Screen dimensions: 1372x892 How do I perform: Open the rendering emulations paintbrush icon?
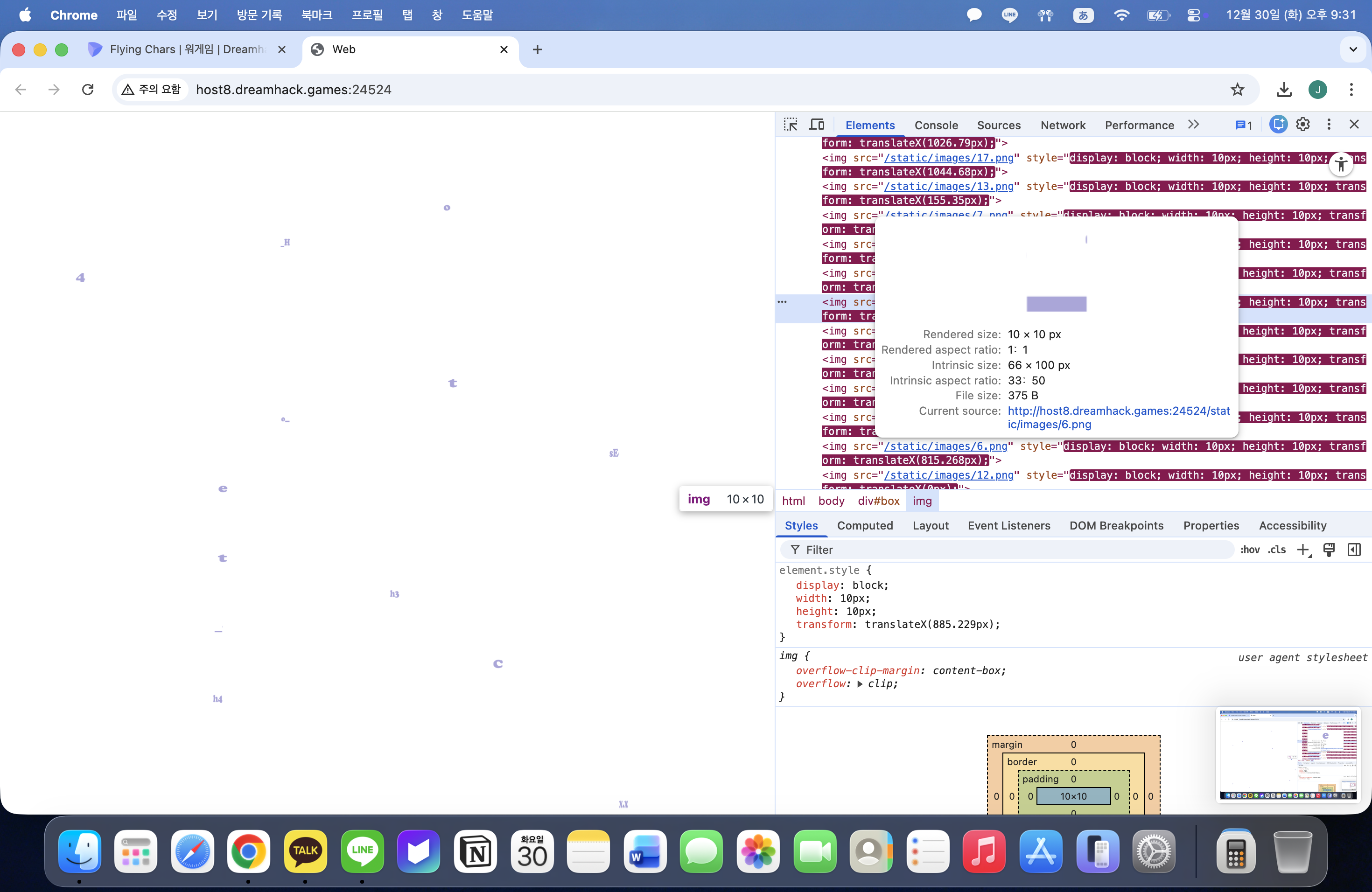(1329, 550)
